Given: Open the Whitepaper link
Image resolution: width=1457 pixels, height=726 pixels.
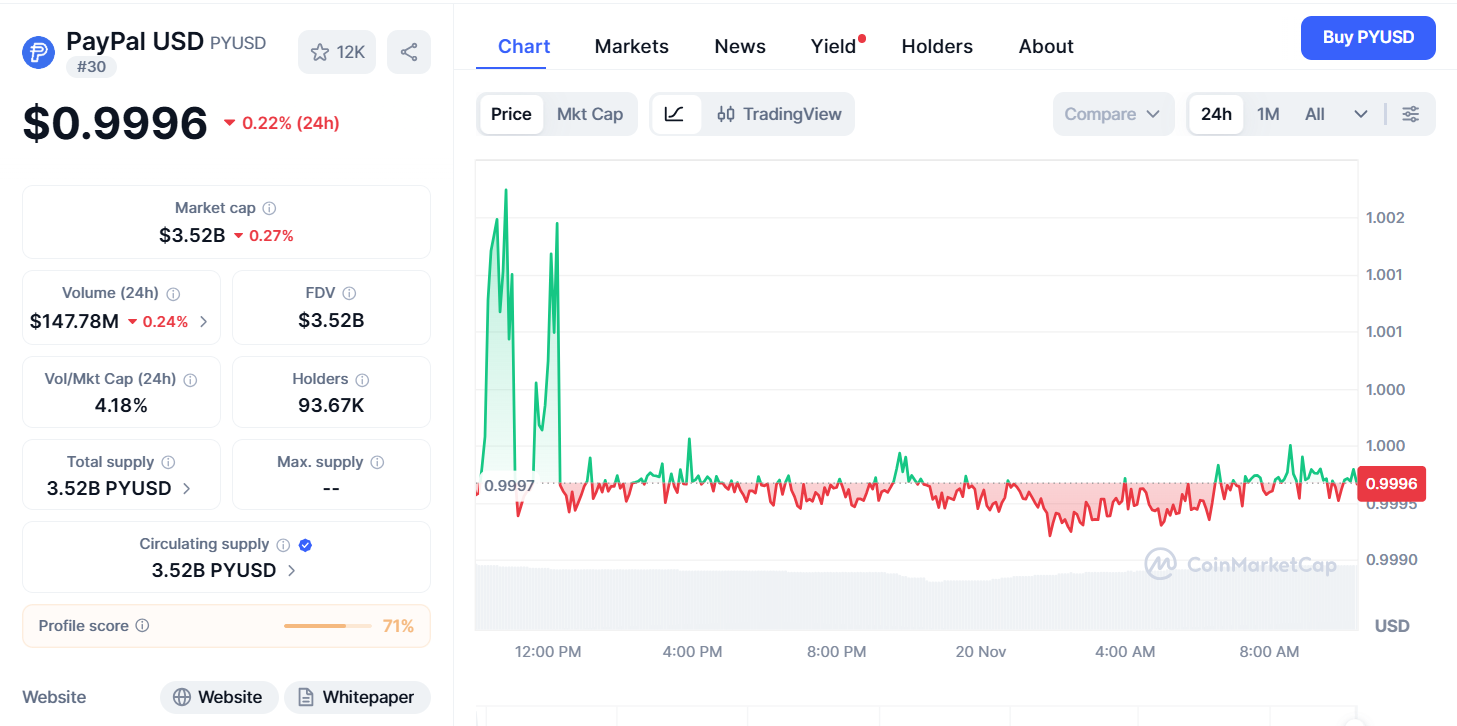Looking at the screenshot, I should (x=356, y=697).
